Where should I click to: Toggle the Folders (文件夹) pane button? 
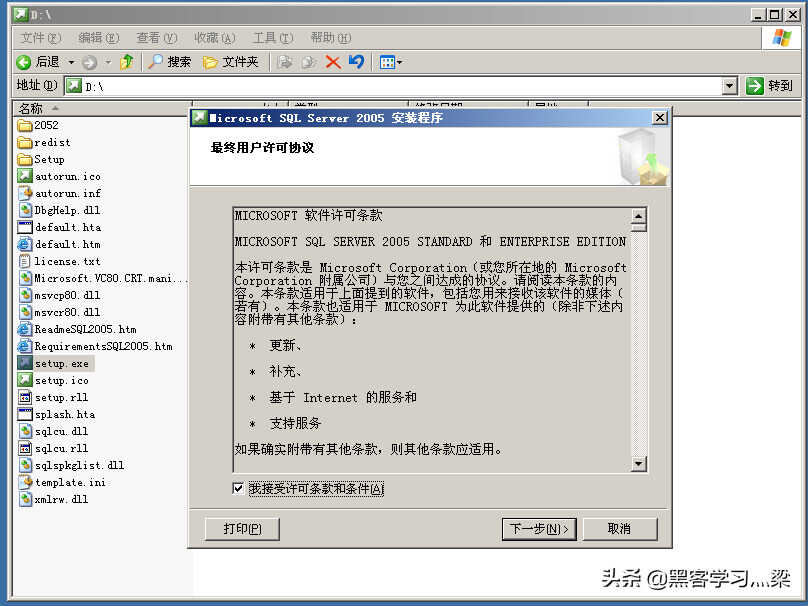pyautogui.click(x=230, y=62)
